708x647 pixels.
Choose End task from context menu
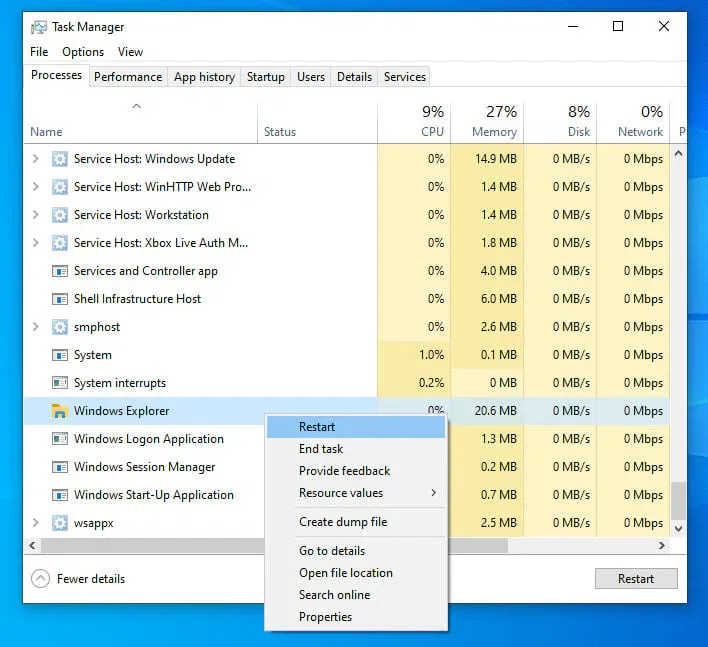321,449
